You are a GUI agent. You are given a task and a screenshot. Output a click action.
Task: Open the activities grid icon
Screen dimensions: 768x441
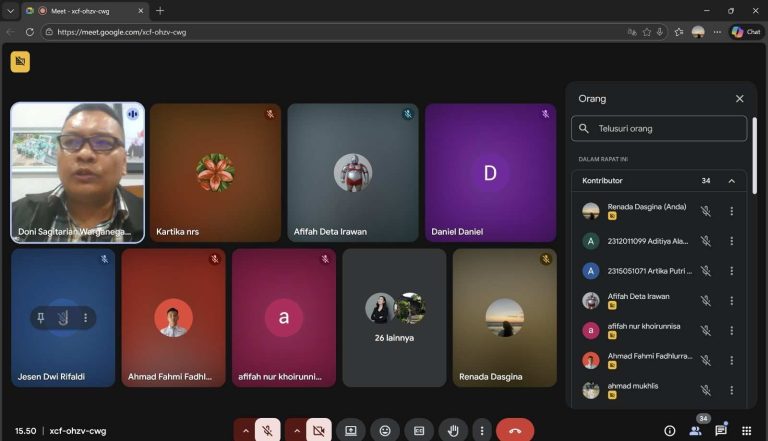tap(746, 431)
